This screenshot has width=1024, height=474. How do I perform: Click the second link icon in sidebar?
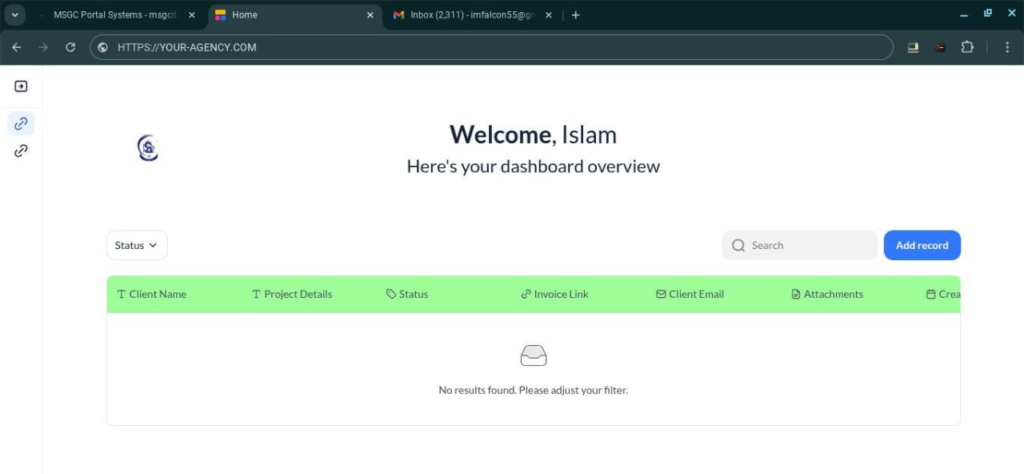20,151
